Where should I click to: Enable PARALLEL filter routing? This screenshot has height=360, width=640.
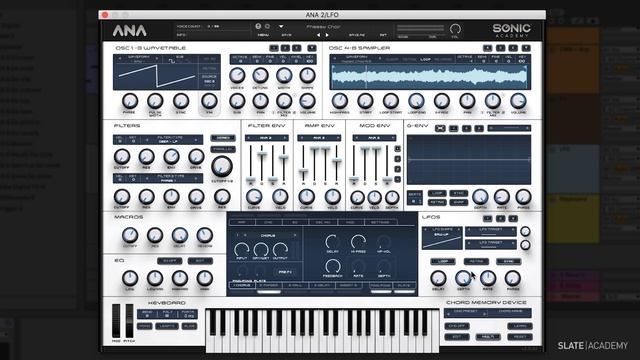223,149
